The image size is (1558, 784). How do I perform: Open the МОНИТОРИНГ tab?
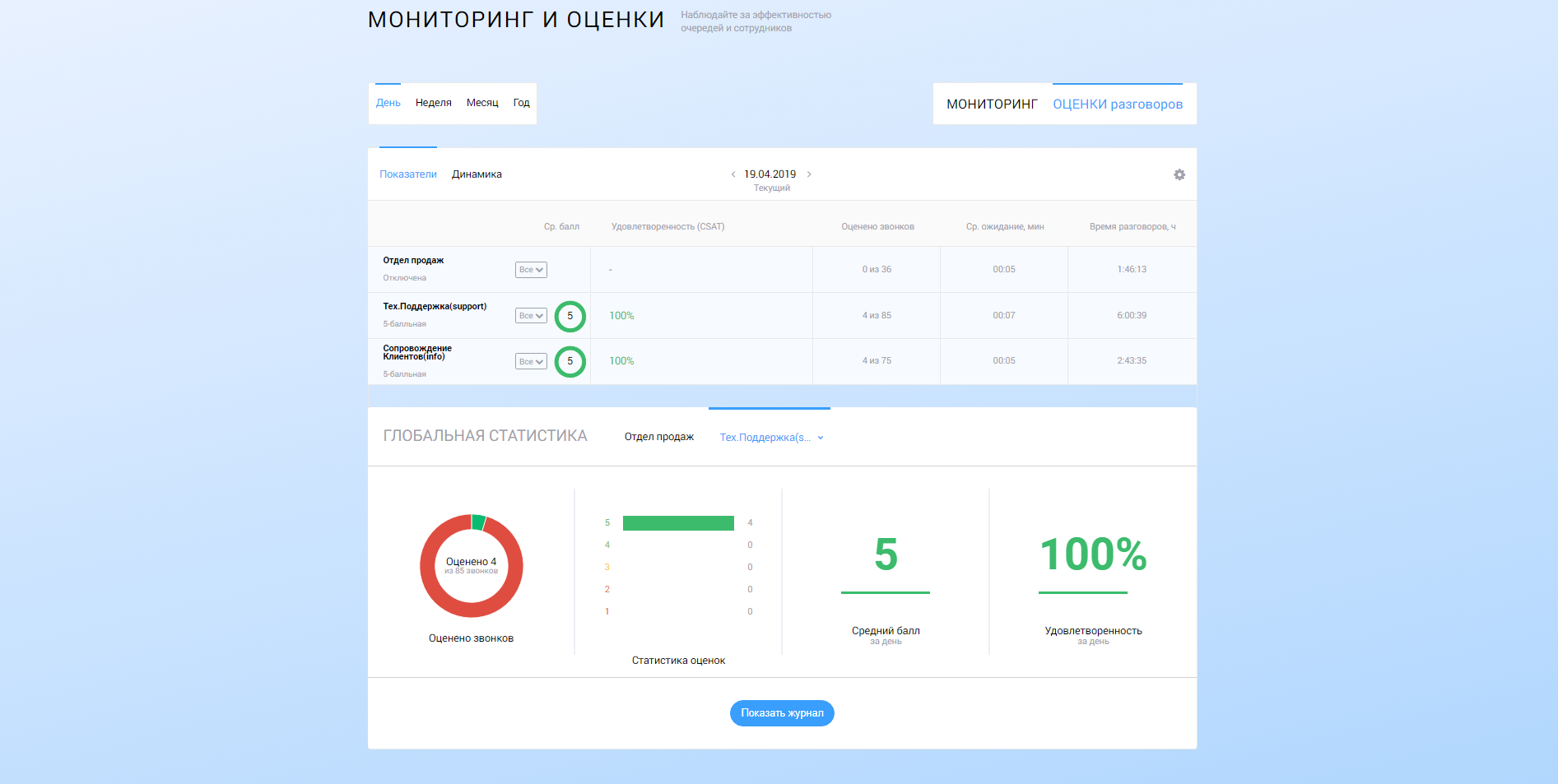coord(992,104)
